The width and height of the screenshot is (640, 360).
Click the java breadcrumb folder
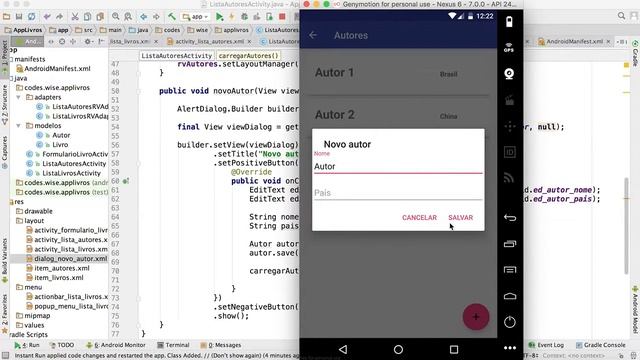click(138, 30)
